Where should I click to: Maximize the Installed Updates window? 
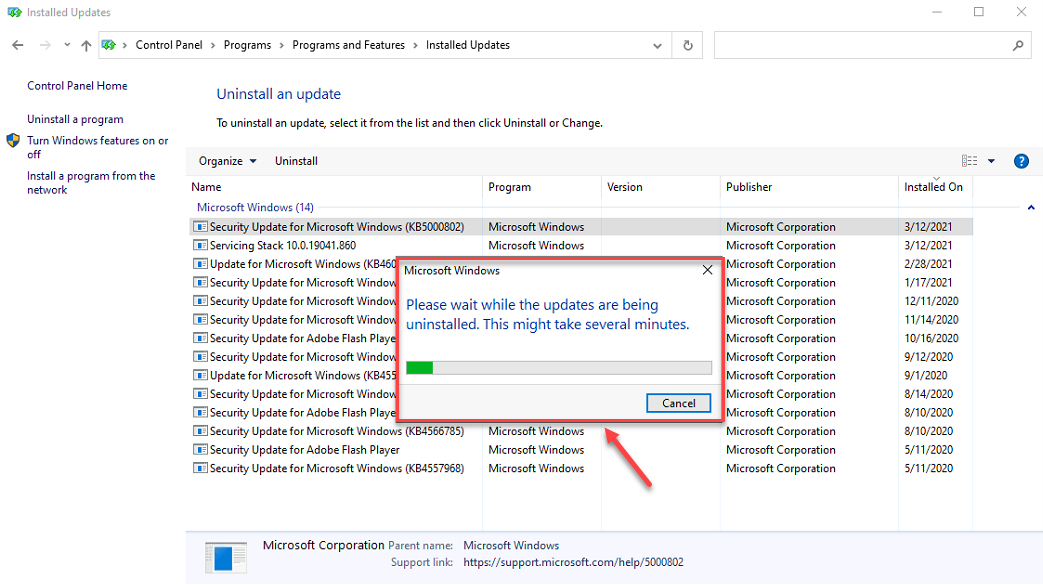pos(978,12)
